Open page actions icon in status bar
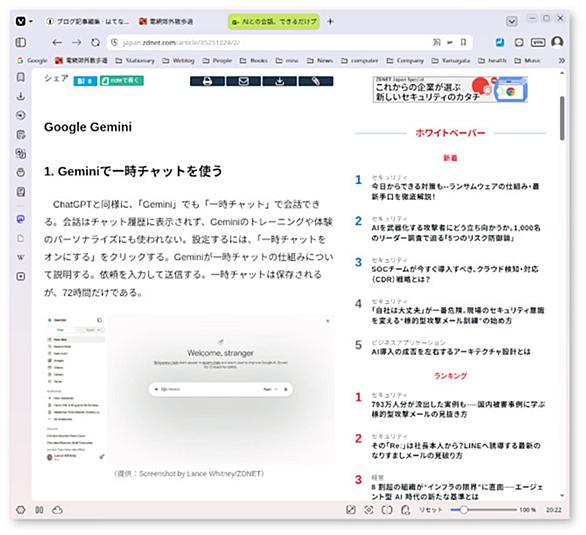586x535 pixels. pos(405,510)
